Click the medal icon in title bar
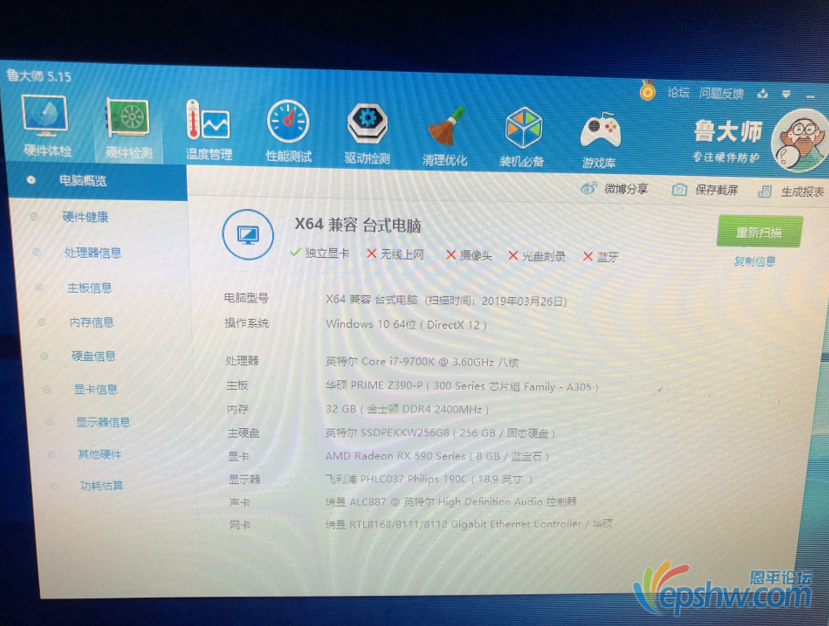 click(x=647, y=91)
